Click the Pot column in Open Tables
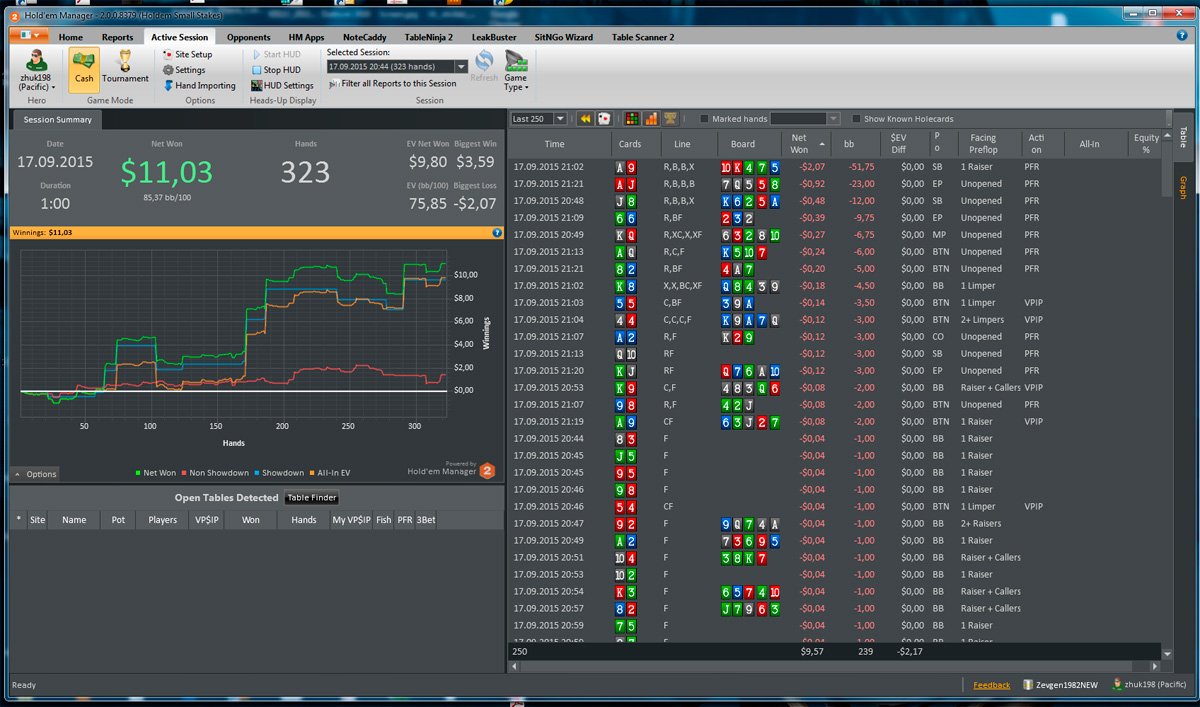This screenshot has height=707, width=1200. tap(118, 520)
